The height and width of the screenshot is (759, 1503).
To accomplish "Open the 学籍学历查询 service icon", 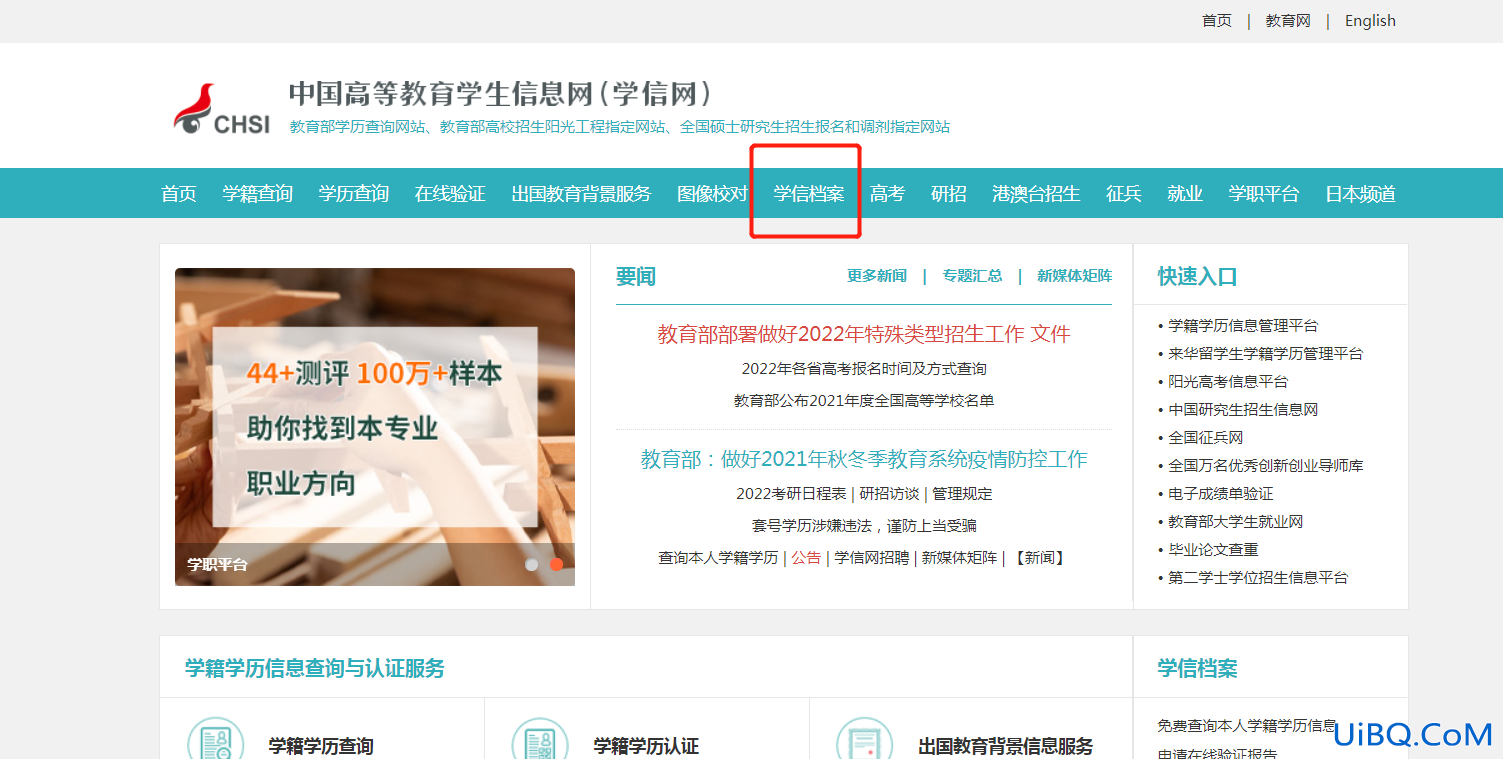I will [x=215, y=740].
